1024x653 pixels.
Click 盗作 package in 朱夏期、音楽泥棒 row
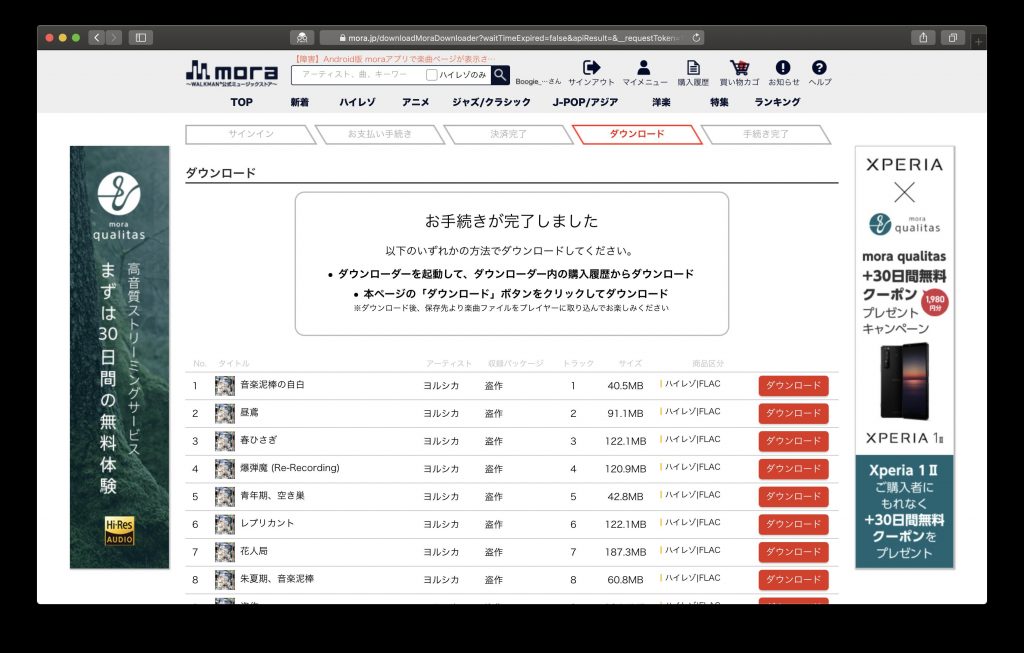coord(494,580)
